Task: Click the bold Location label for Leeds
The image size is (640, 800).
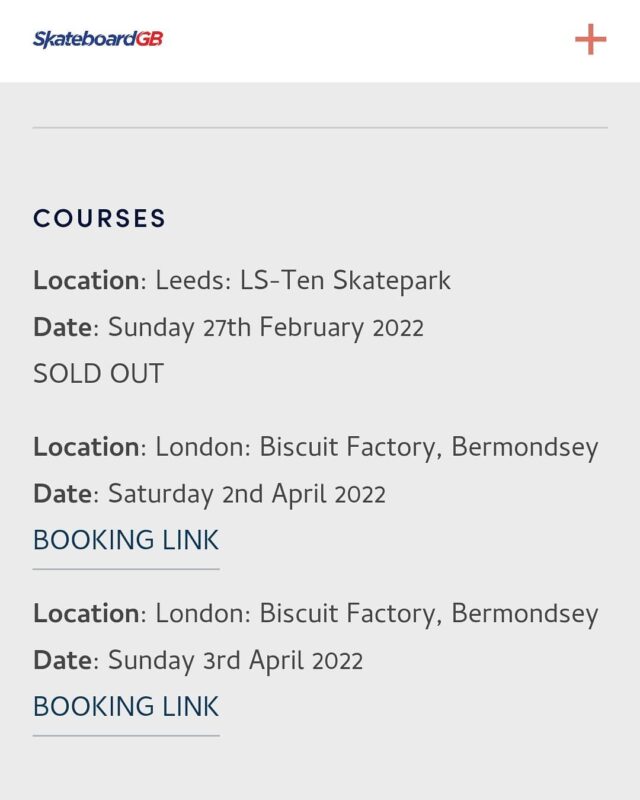Action: [x=86, y=280]
